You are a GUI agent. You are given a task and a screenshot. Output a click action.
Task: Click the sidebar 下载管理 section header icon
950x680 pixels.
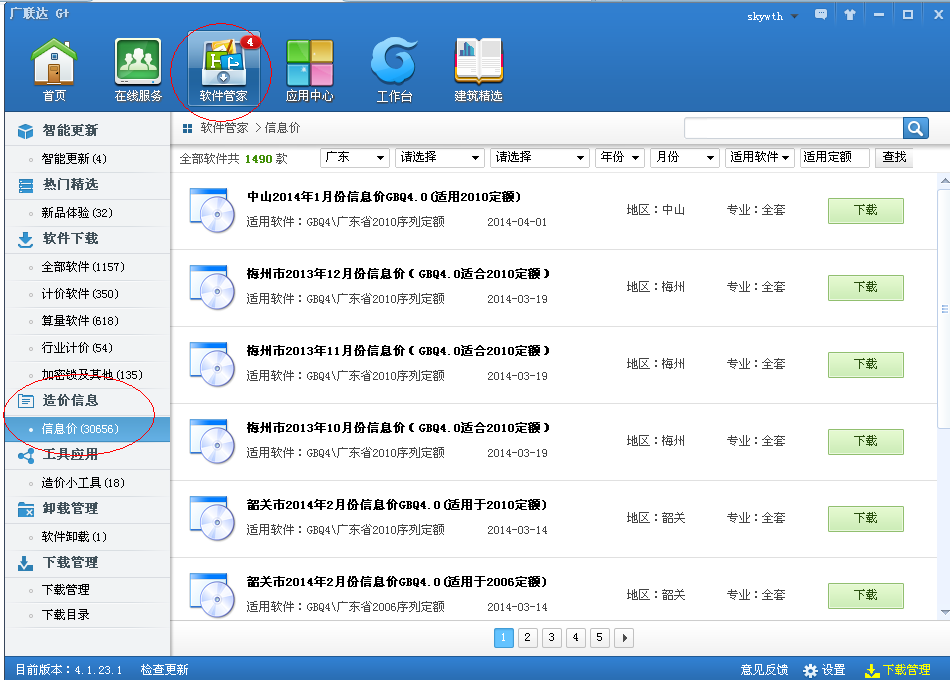point(25,564)
